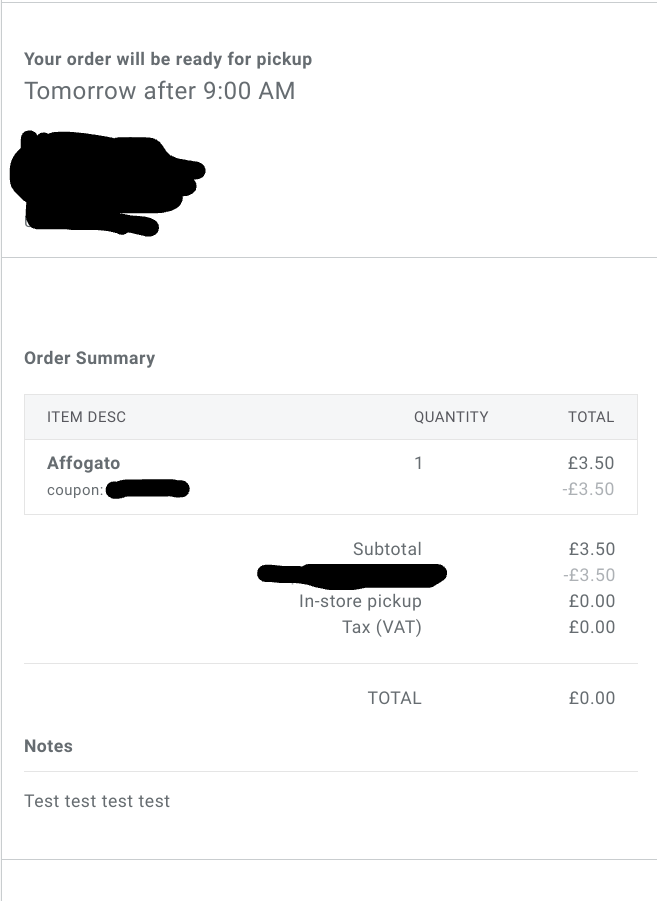The height and width of the screenshot is (901, 657).
Task: Click the "Test test test test" note text
Action: tap(97, 801)
